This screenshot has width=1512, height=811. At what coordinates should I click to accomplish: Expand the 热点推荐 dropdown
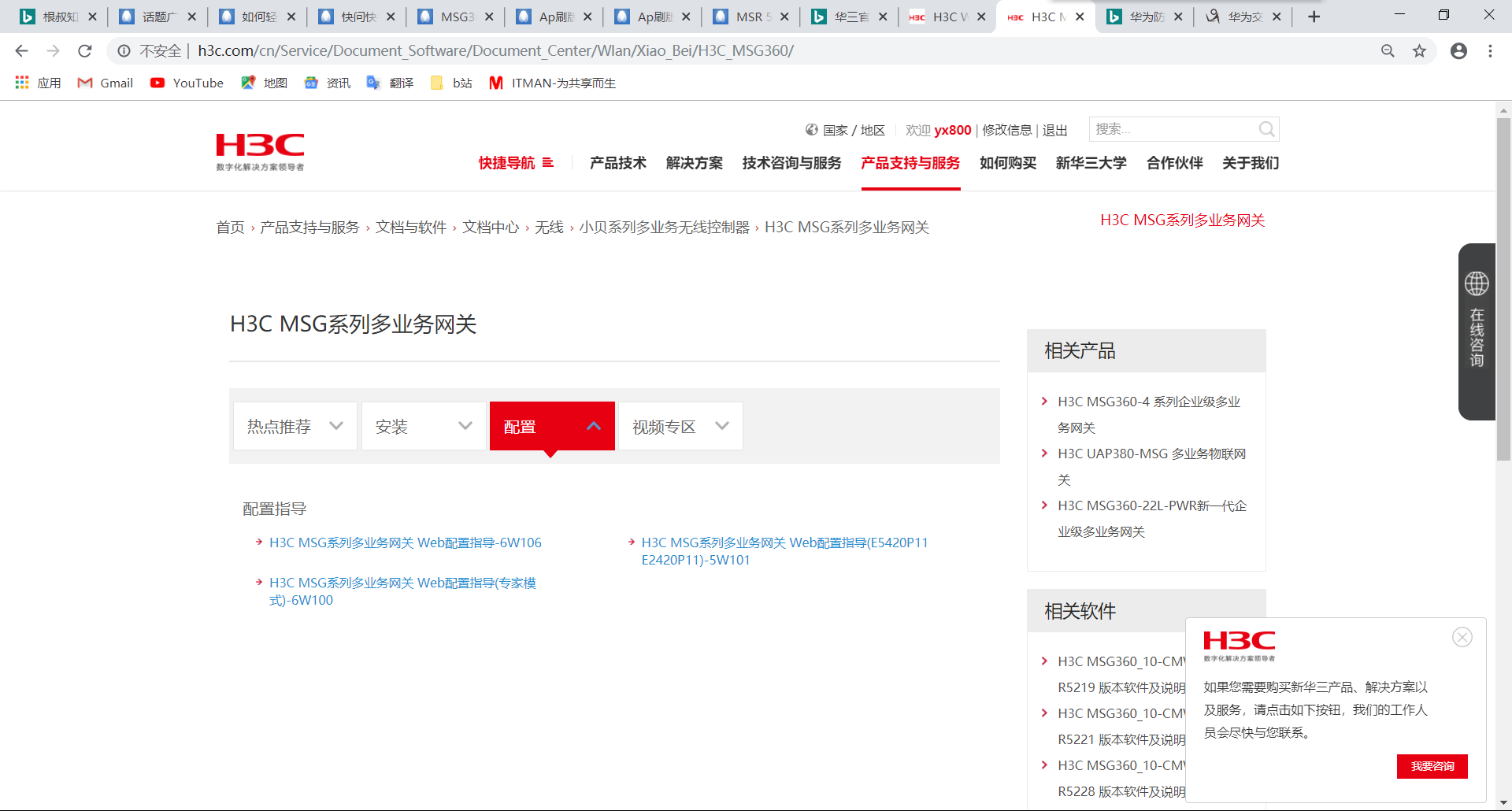(295, 426)
